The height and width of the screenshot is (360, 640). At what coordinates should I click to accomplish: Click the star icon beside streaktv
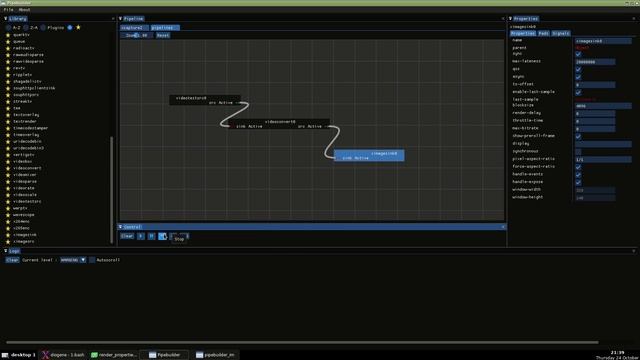pos(8,102)
